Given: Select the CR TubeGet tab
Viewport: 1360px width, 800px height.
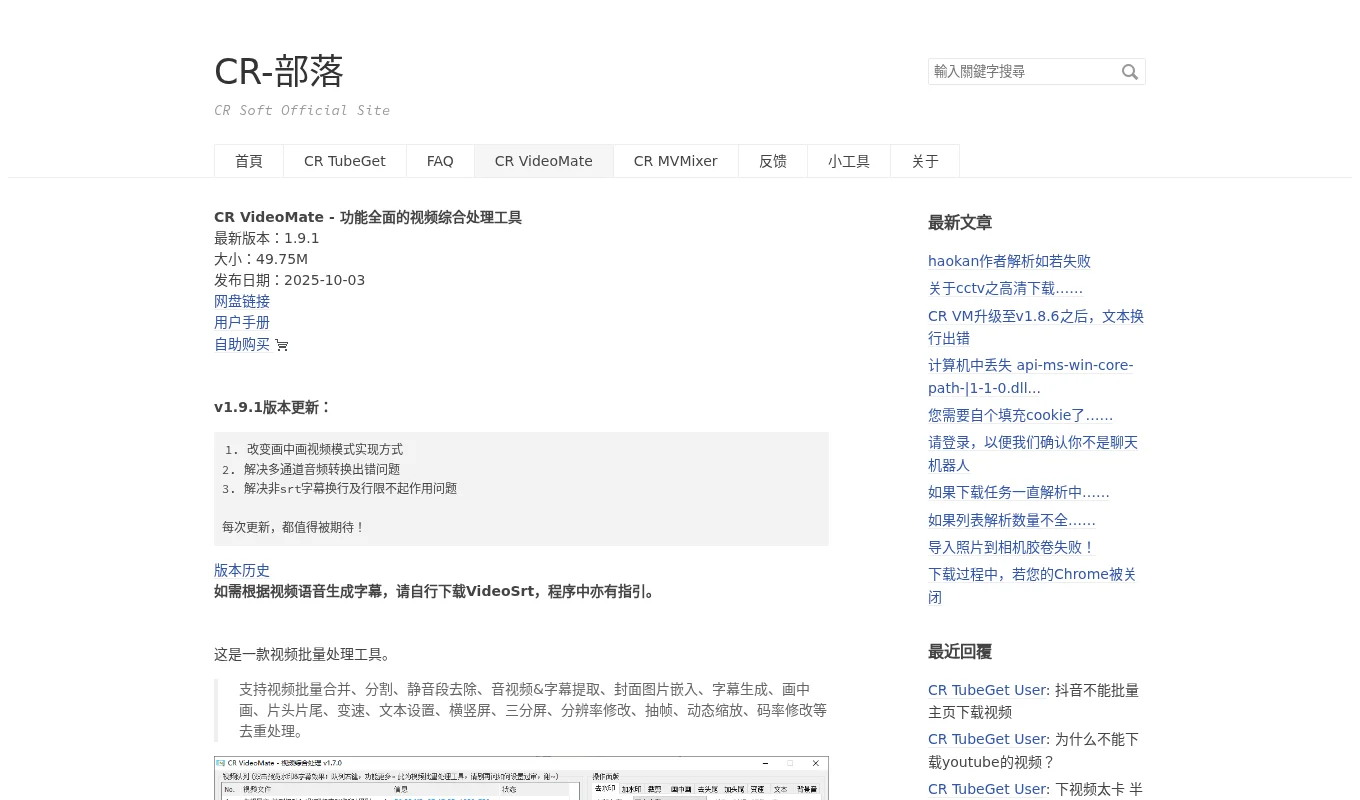Looking at the screenshot, I should 344,161.
